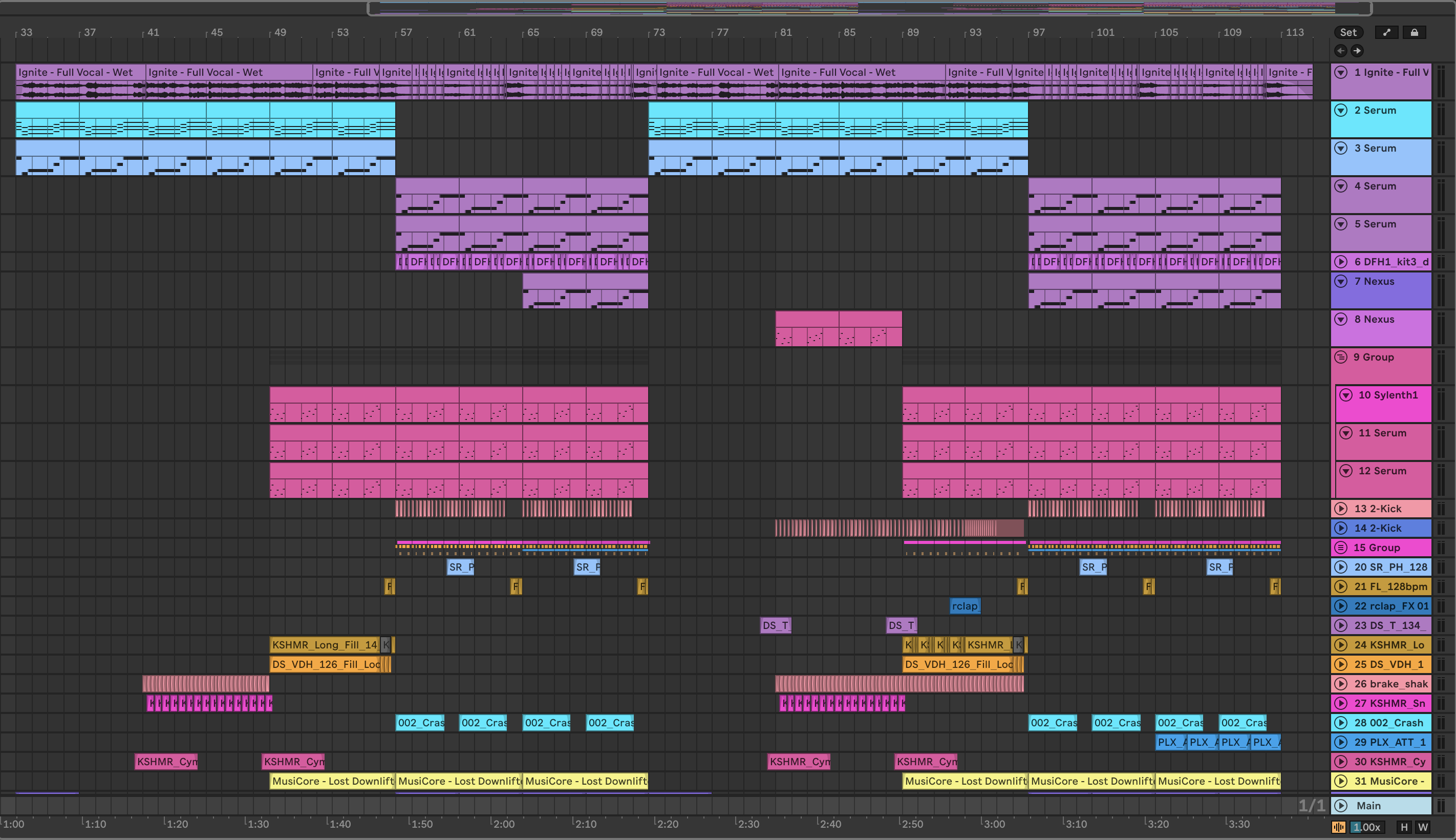Unfold track 30 KSHMR_Cy
The height and width of the screenshot is (840, 1456).
coord(1341,762)
